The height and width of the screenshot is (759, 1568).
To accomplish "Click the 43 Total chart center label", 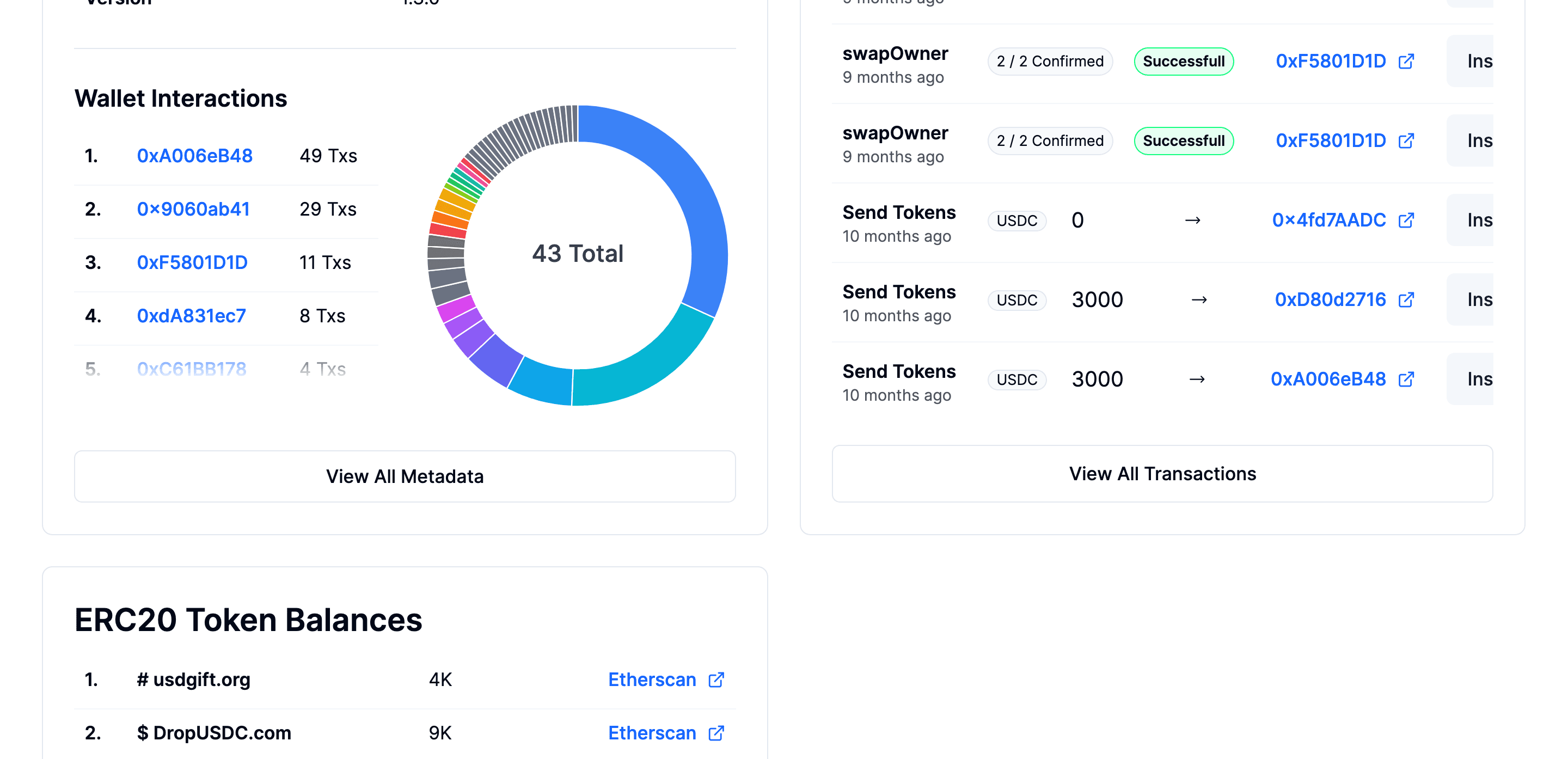I will point(578,253).
